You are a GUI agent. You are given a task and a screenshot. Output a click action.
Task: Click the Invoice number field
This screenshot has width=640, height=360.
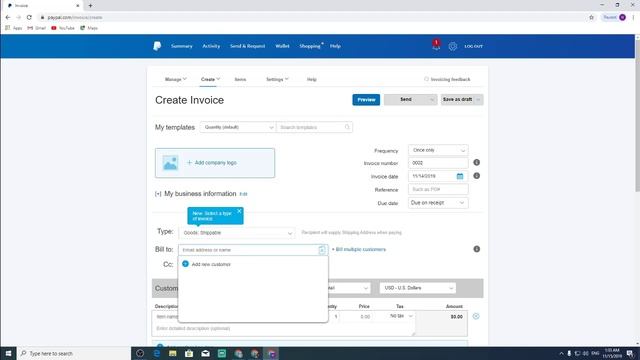pos(438,163)
